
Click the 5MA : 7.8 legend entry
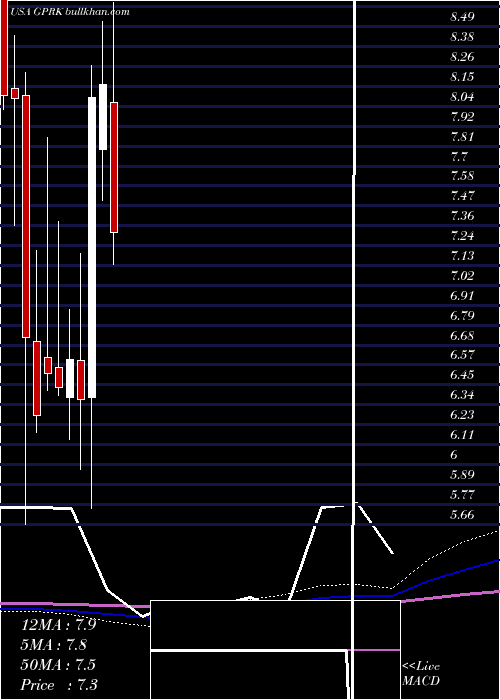pos(54,645)
